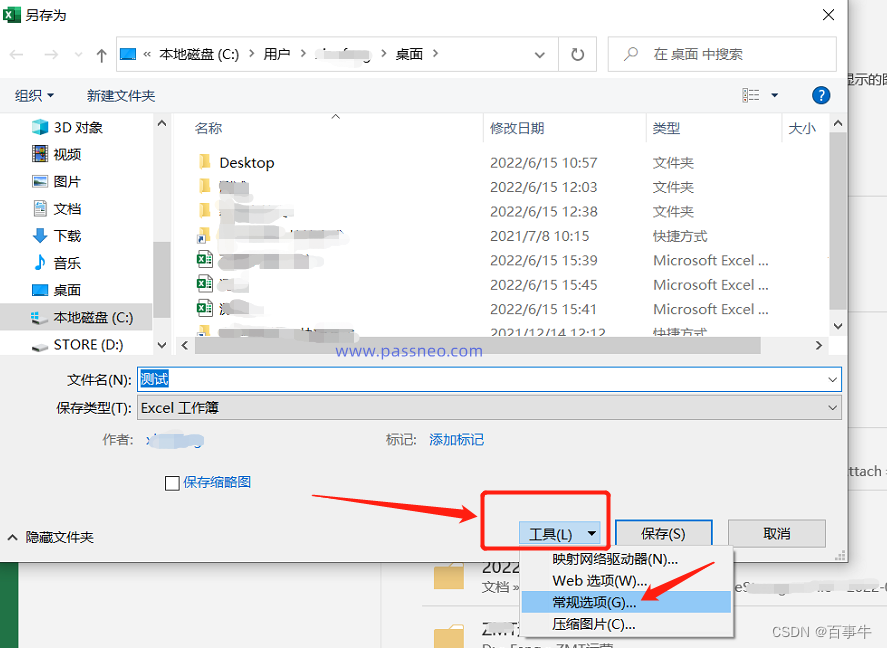Image resolution: width=887 pixels, height=648 pixels.
Task: Choose 映射网络驱动器(N)... menu item
Action: coord(626,559)
